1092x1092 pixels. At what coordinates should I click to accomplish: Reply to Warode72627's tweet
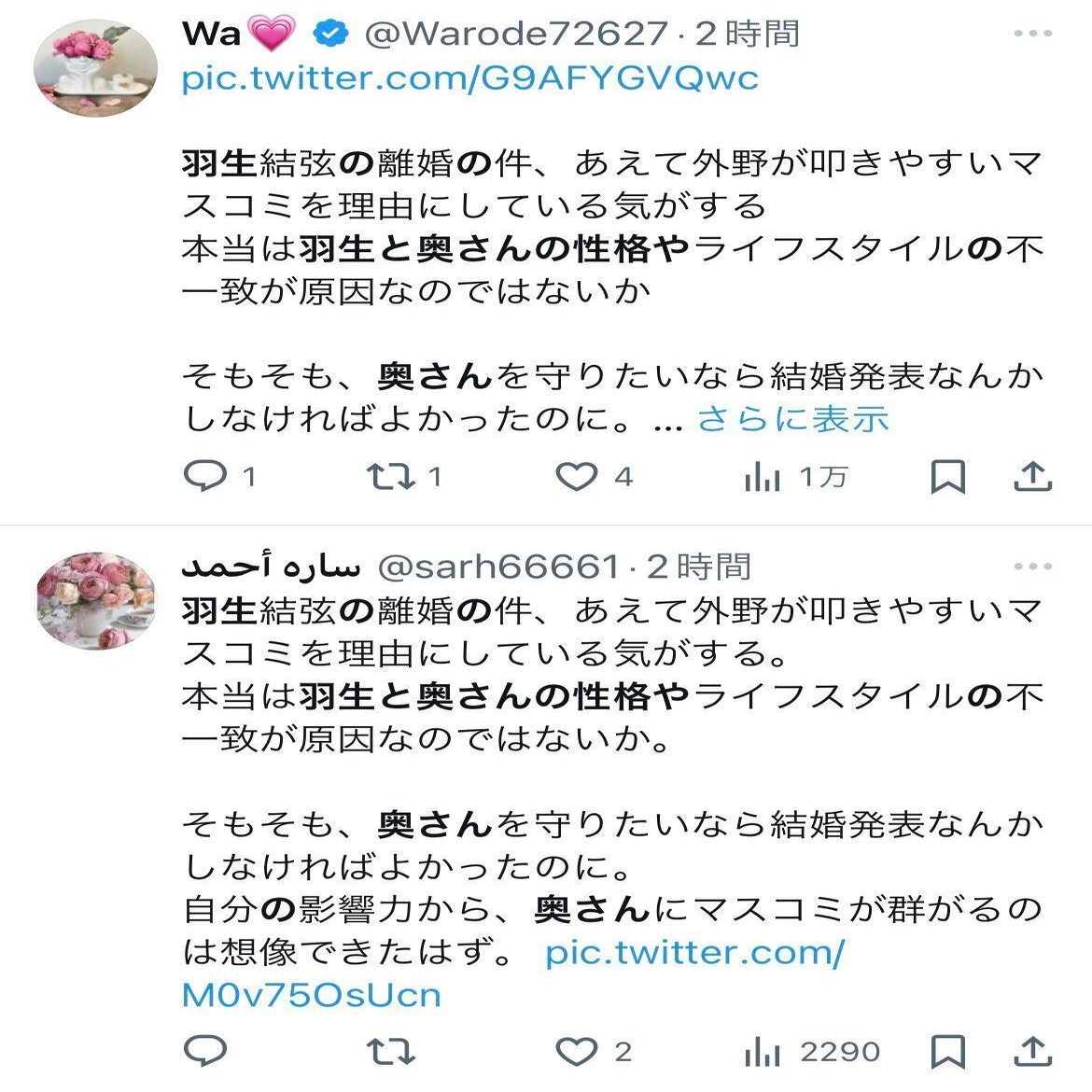click(205, 477)
